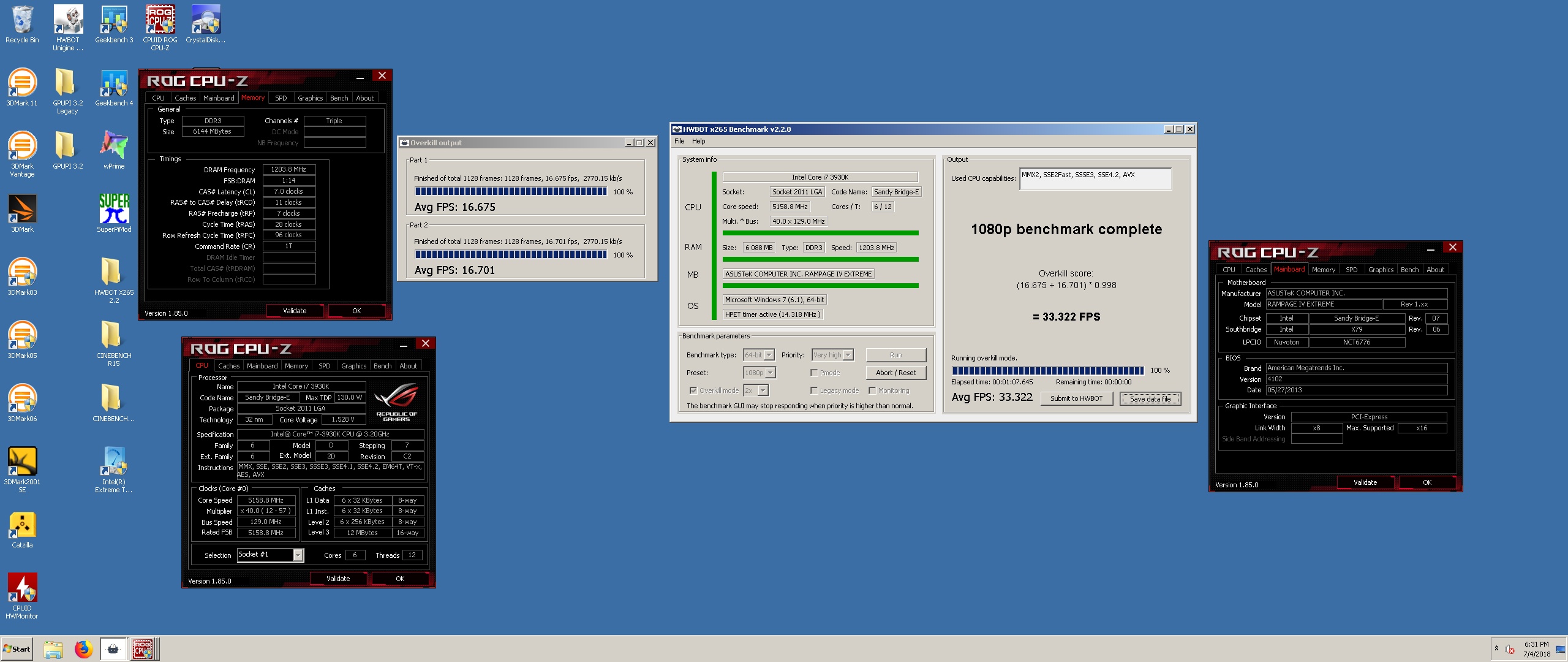Click Validate in Memory CPU-Z window
Viewport: 1568px width, 662px height.
295,311
